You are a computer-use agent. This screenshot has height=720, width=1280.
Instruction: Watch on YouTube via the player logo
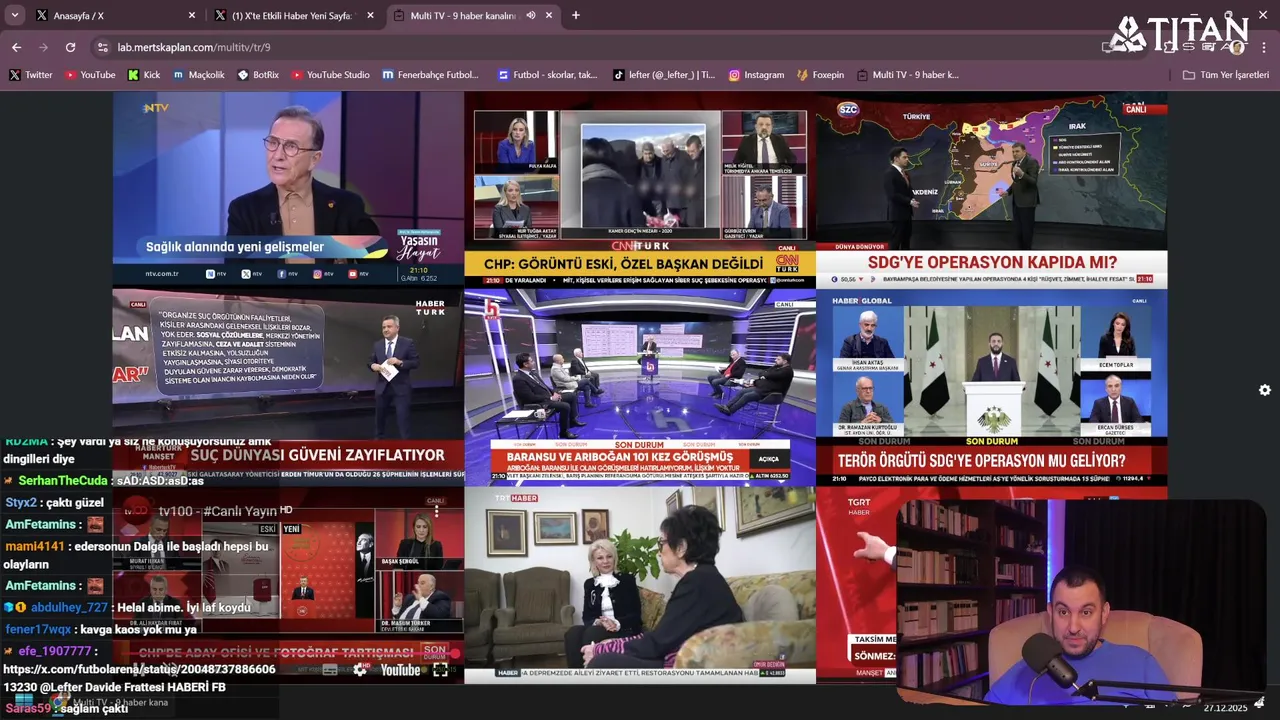(x=400, y=670)
